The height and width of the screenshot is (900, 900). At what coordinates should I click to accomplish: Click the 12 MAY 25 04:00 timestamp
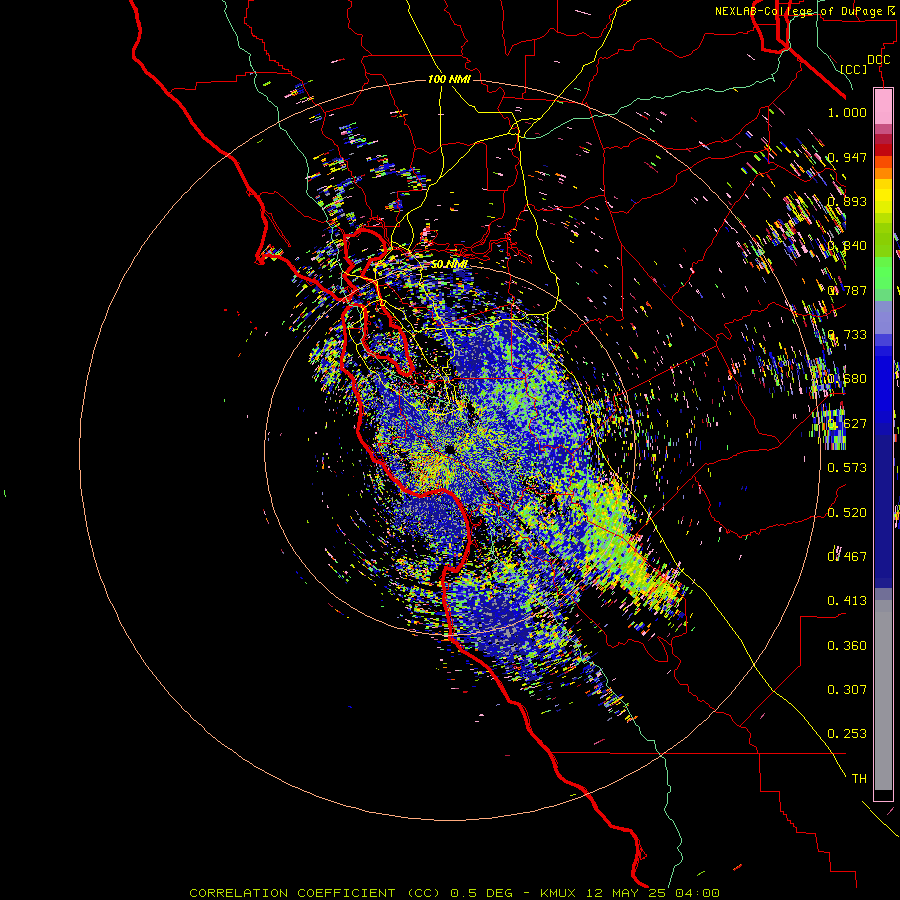click(x=653, y=893)
